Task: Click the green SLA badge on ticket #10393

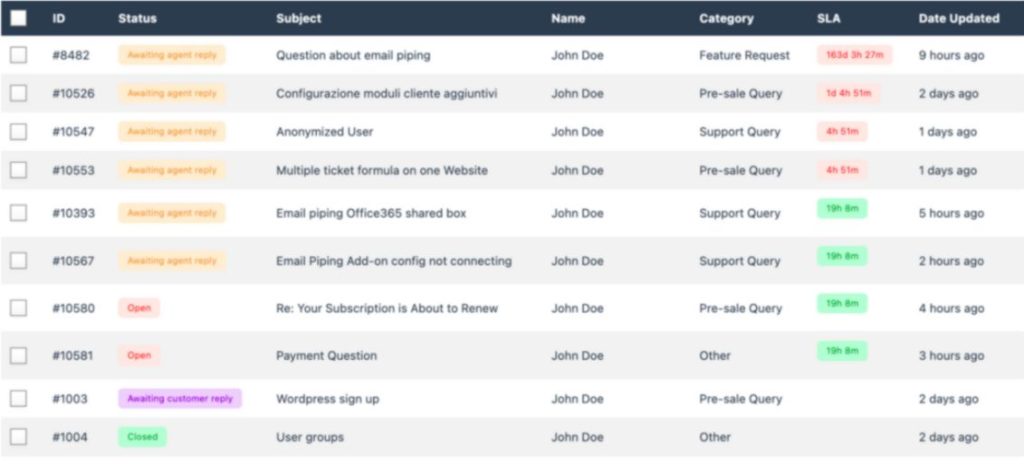Action: [842, 208]
